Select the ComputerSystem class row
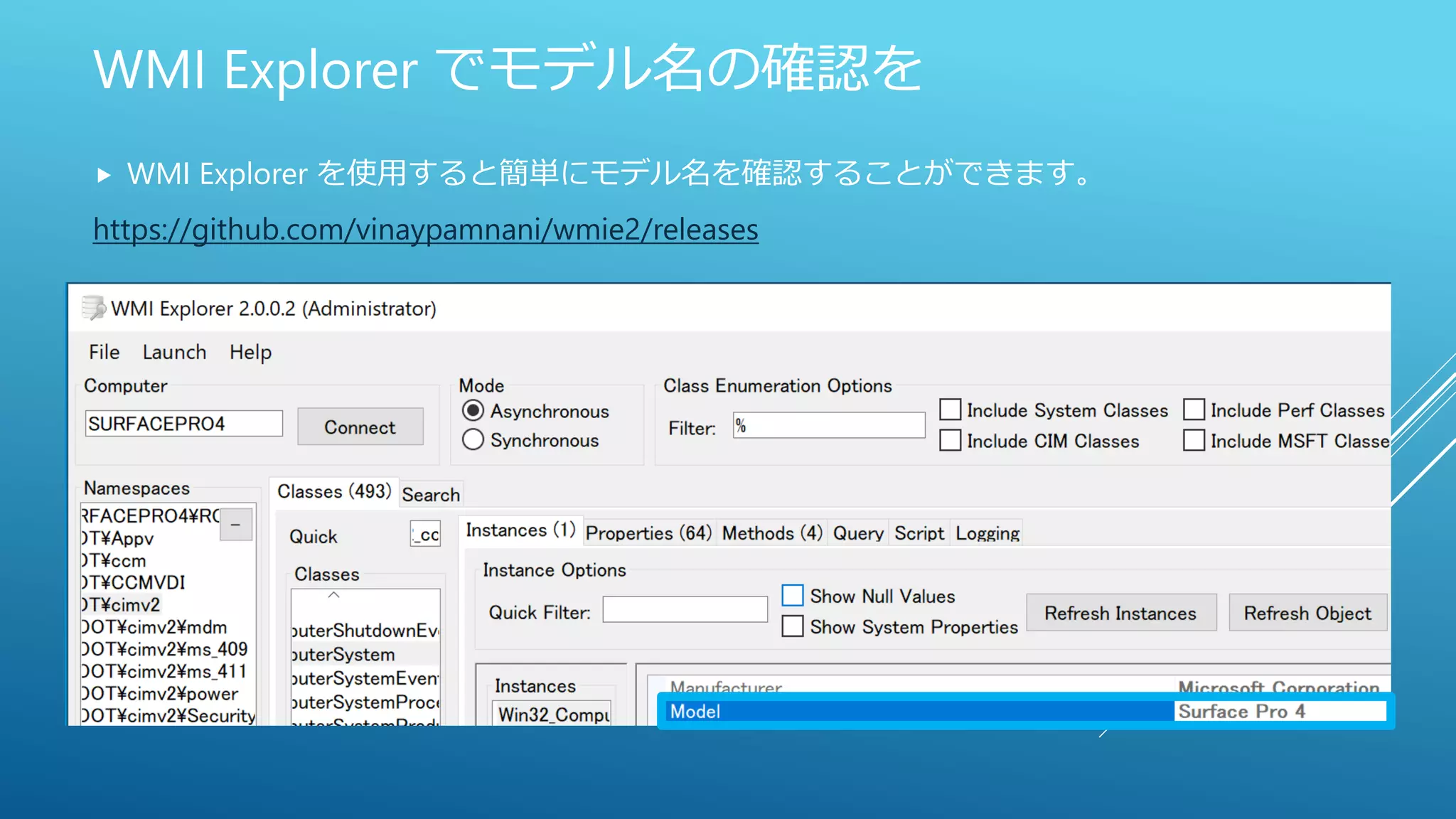This screenshot has width=1456, height=819. tap(365, 654)
